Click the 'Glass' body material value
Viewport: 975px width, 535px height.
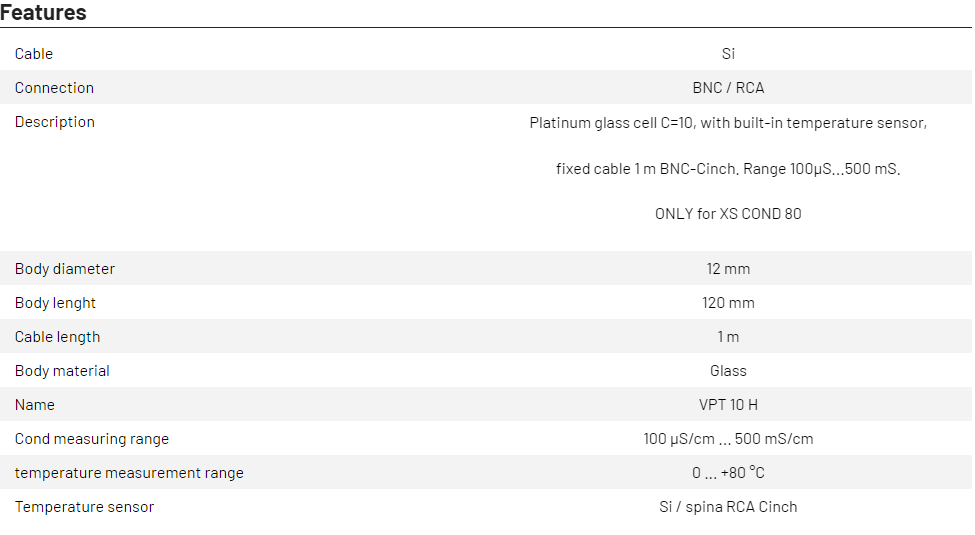[728, 371]
